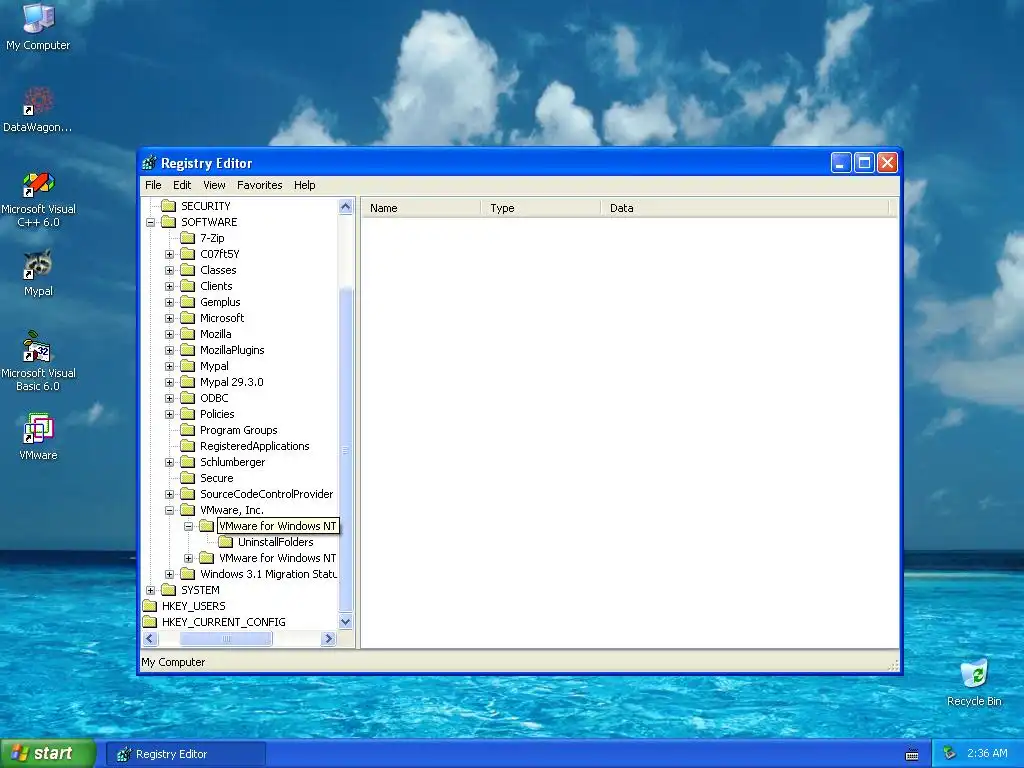Click the taskbar clock showing 2:36 AM
1024x768 pixels.
click(x=987, y=754)
